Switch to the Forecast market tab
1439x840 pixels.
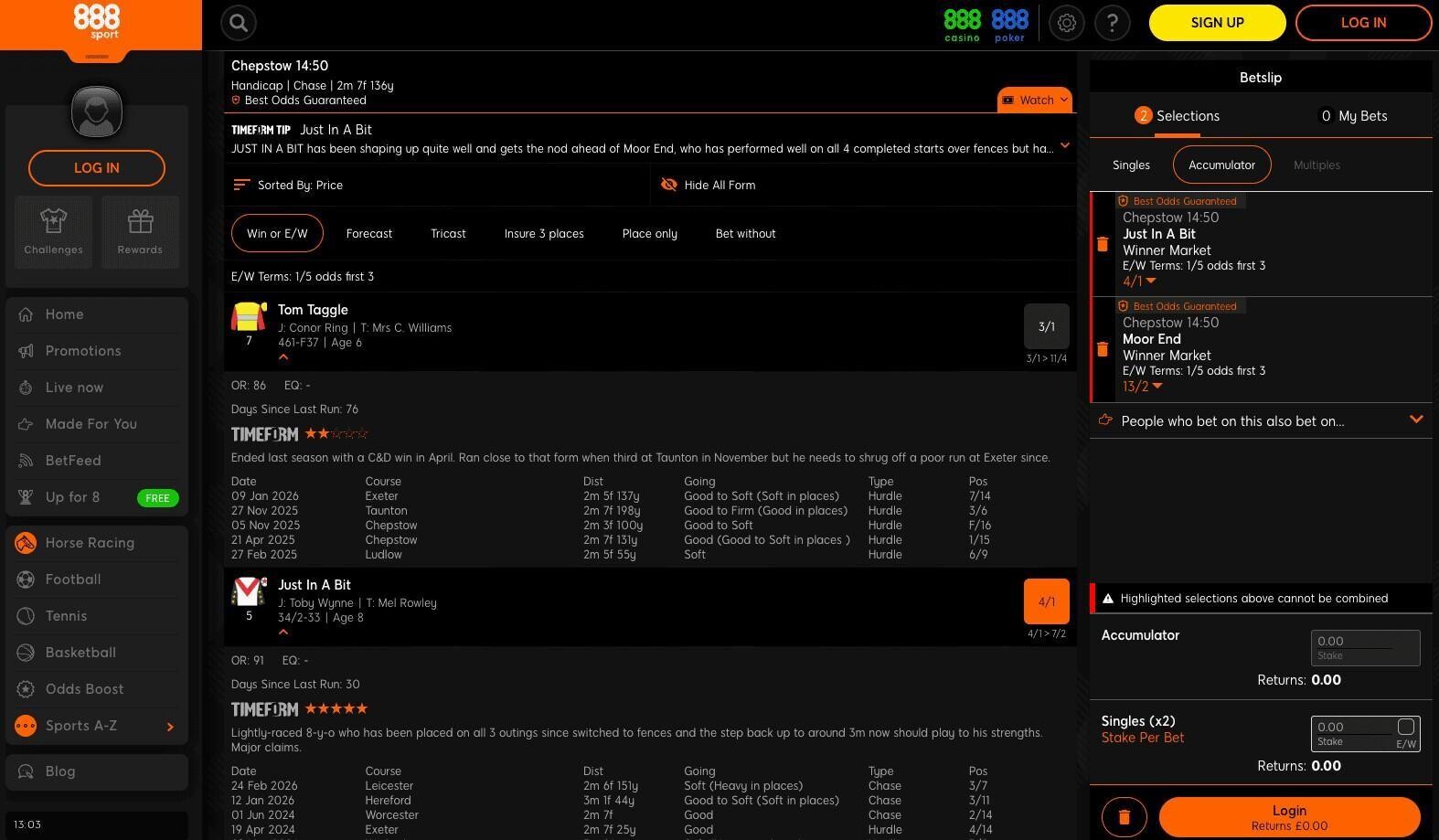(x=369, y=234)
